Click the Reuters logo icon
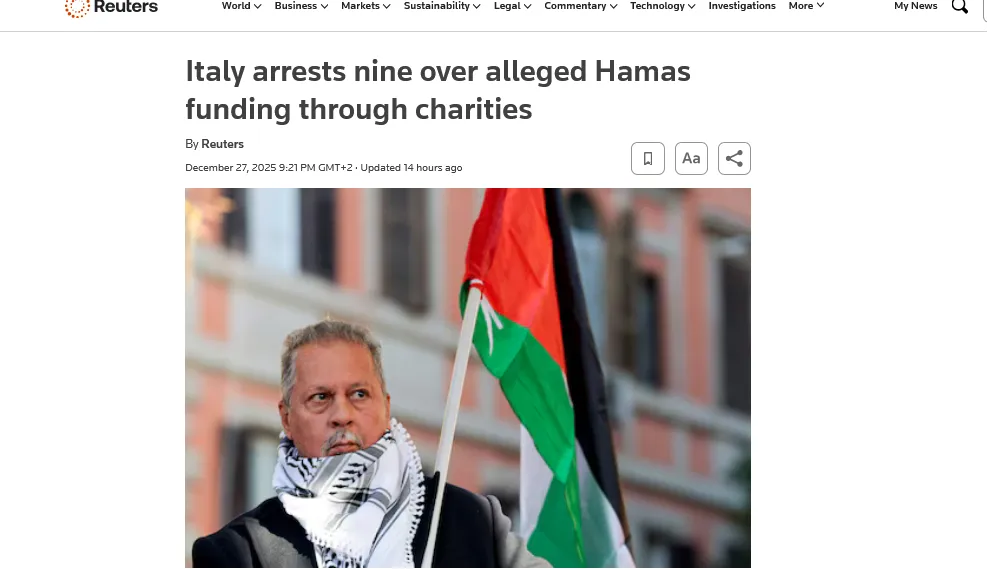This screenshot has width=988, height=569. point(77,8)
